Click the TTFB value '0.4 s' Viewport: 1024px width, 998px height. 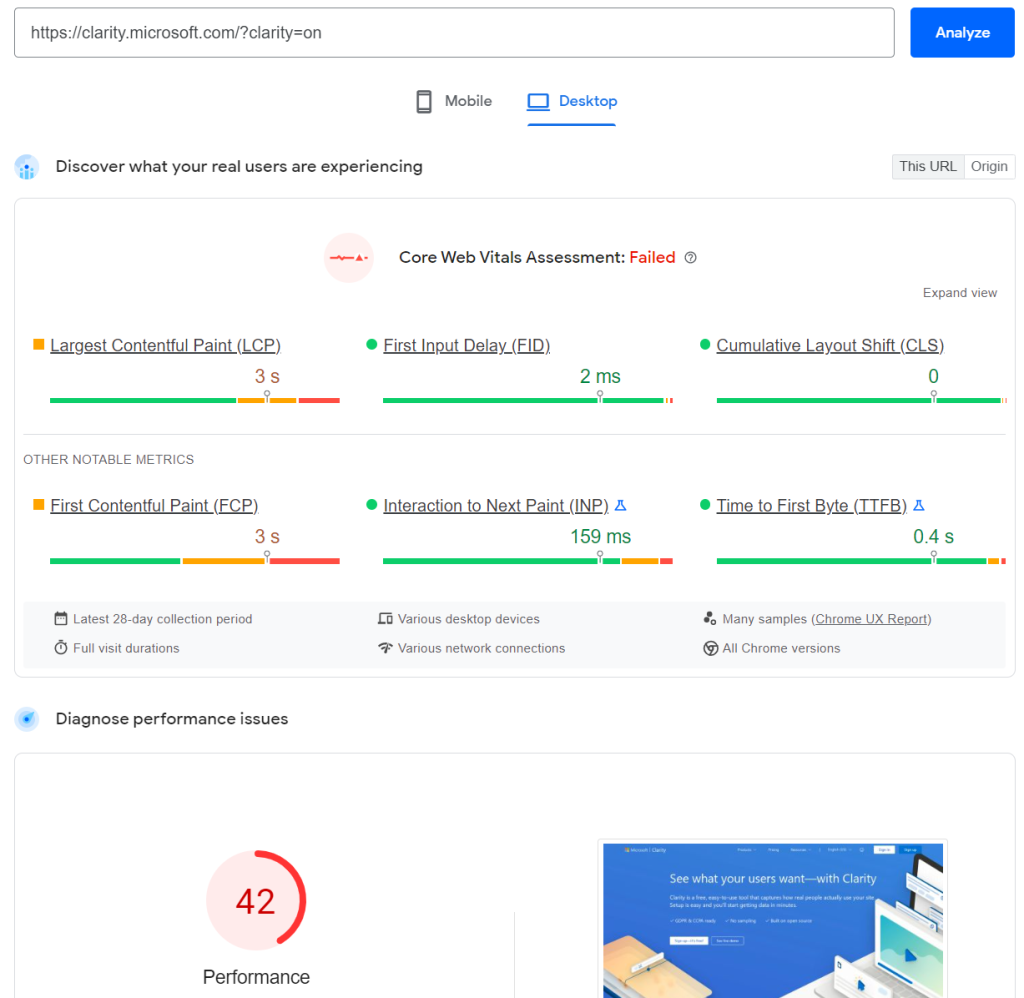(933, 536)
